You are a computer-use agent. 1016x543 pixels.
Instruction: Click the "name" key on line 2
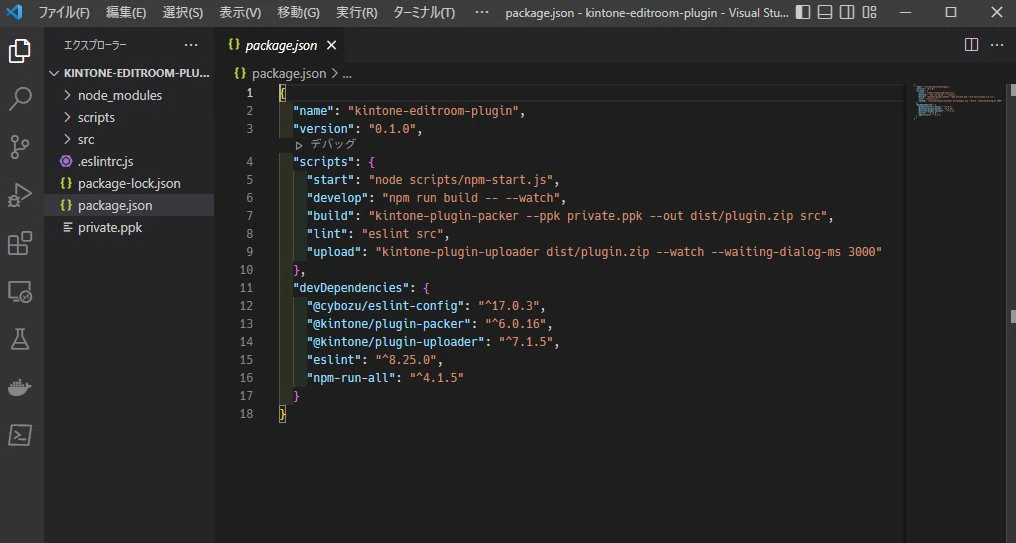click(x=314, y=111)
